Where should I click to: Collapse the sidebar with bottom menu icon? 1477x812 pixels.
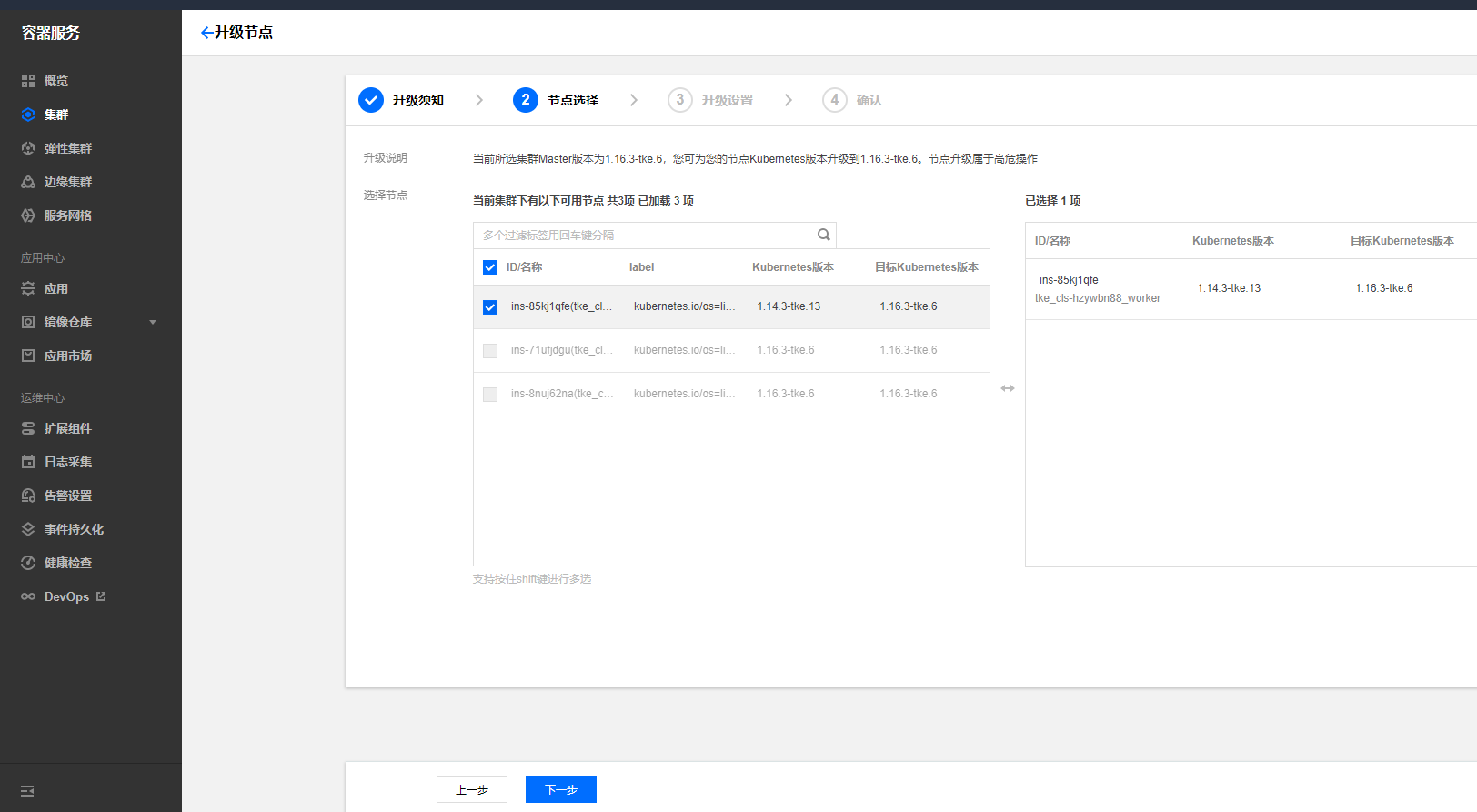tap(27, 791)
